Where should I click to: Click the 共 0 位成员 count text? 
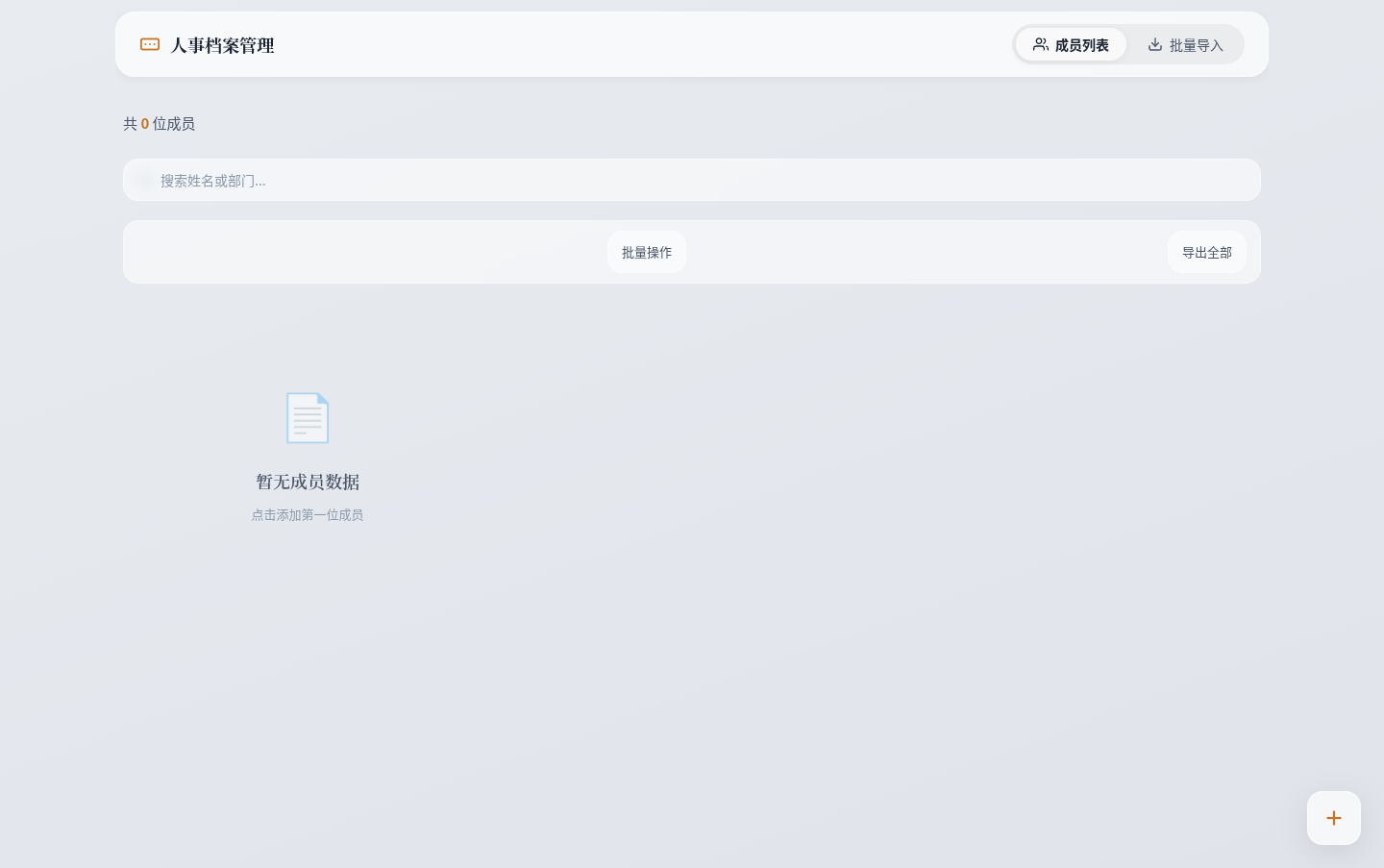[x=159, y=123]
